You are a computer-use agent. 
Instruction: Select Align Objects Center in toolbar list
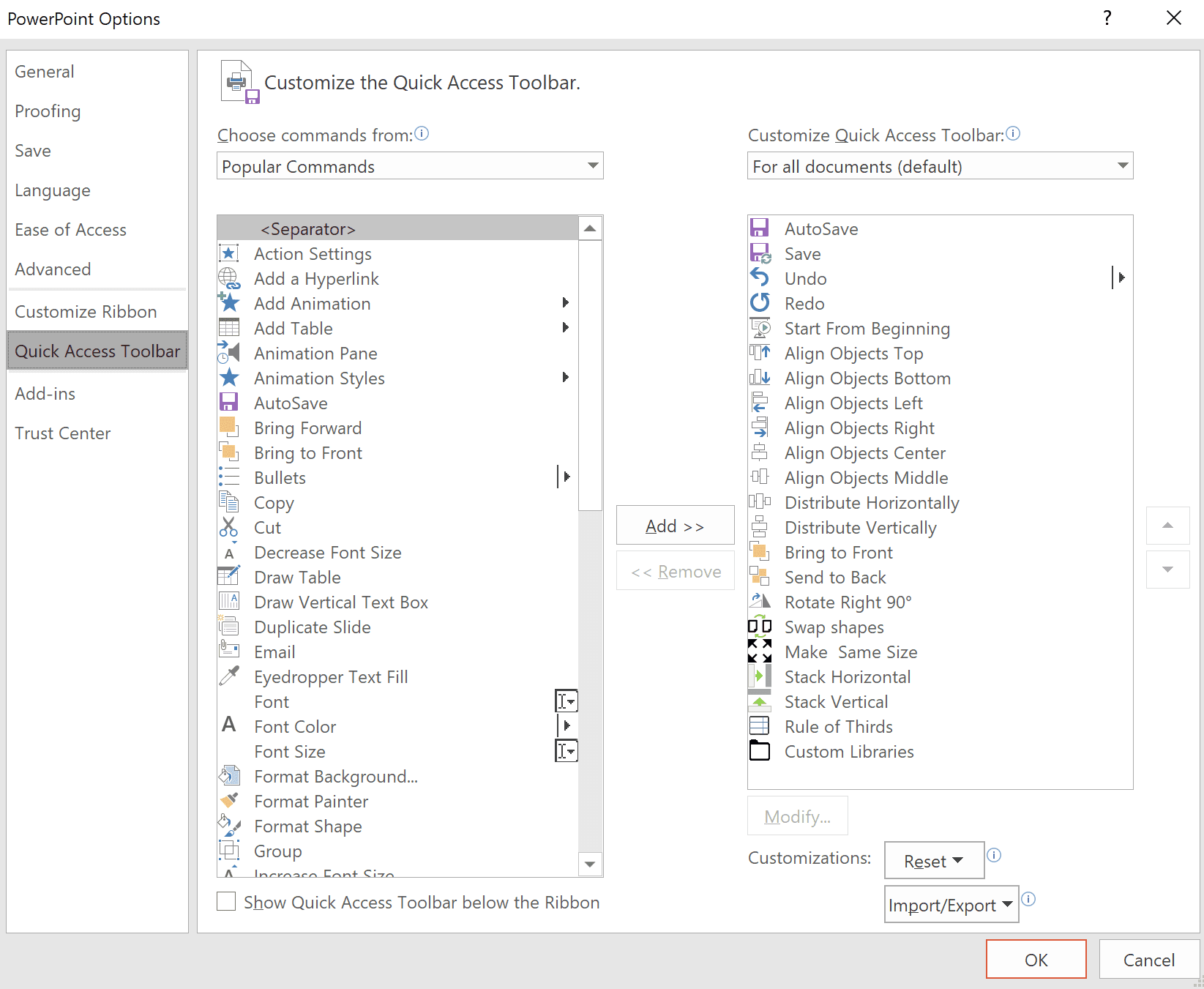[x=940, y=452]
